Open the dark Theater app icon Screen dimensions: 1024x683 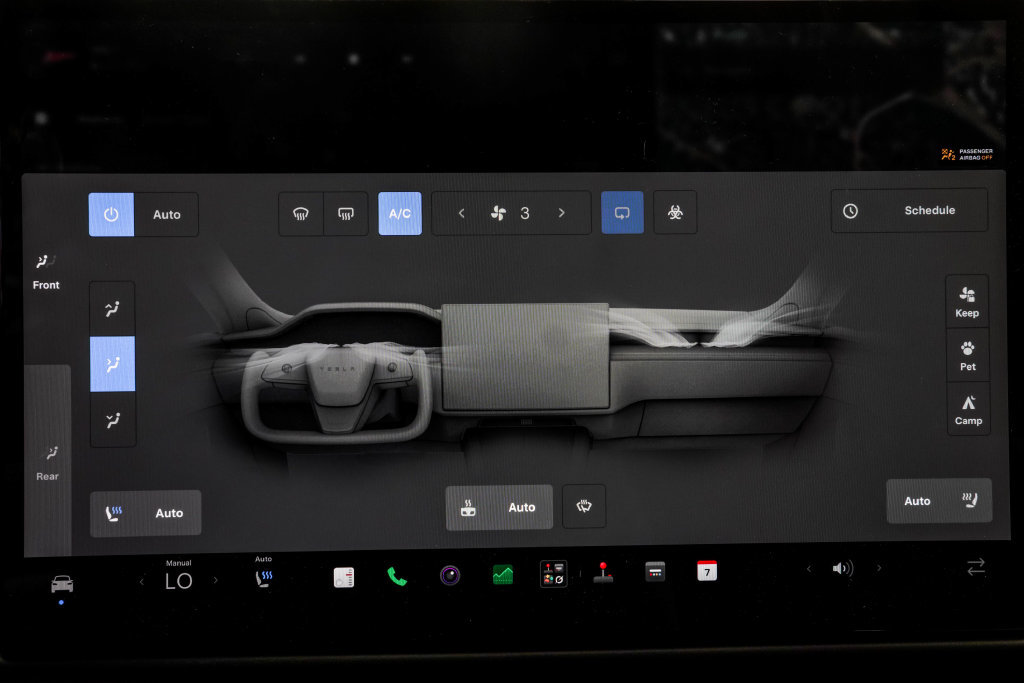(x=655, y=572)
